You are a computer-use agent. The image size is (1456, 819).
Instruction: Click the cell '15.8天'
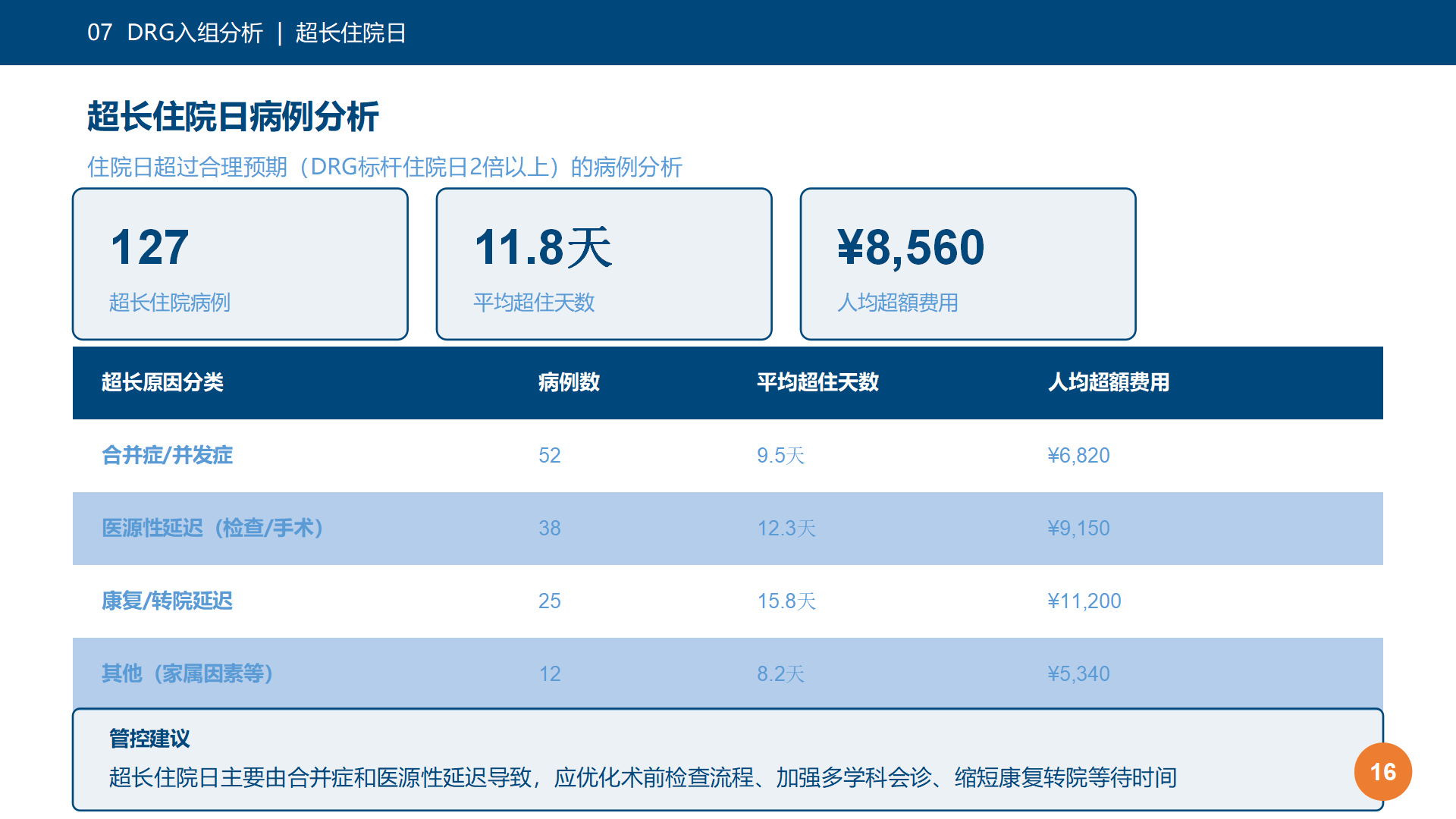click(786, 601)
